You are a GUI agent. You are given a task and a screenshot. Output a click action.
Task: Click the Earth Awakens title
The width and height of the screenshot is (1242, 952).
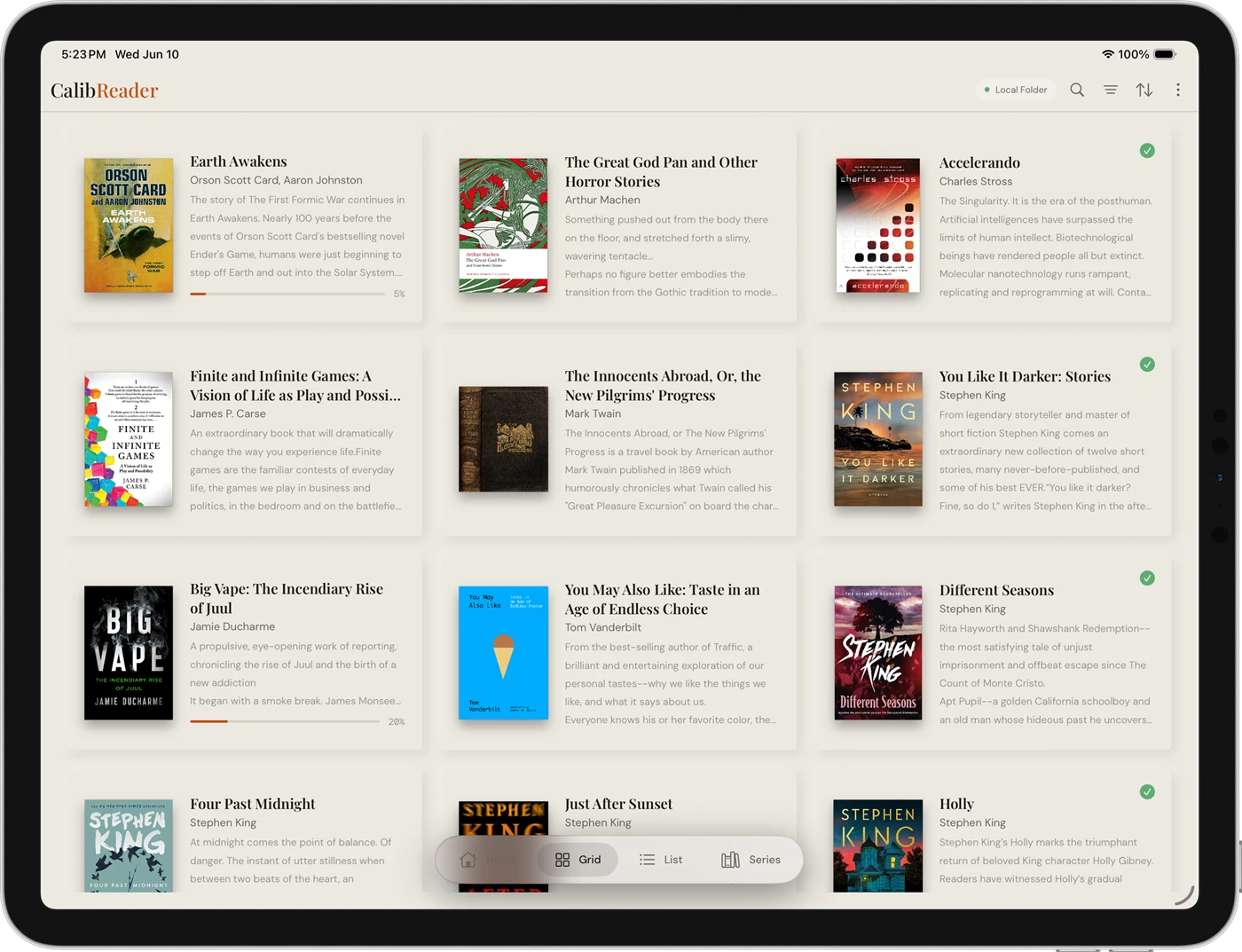point(239,161)
